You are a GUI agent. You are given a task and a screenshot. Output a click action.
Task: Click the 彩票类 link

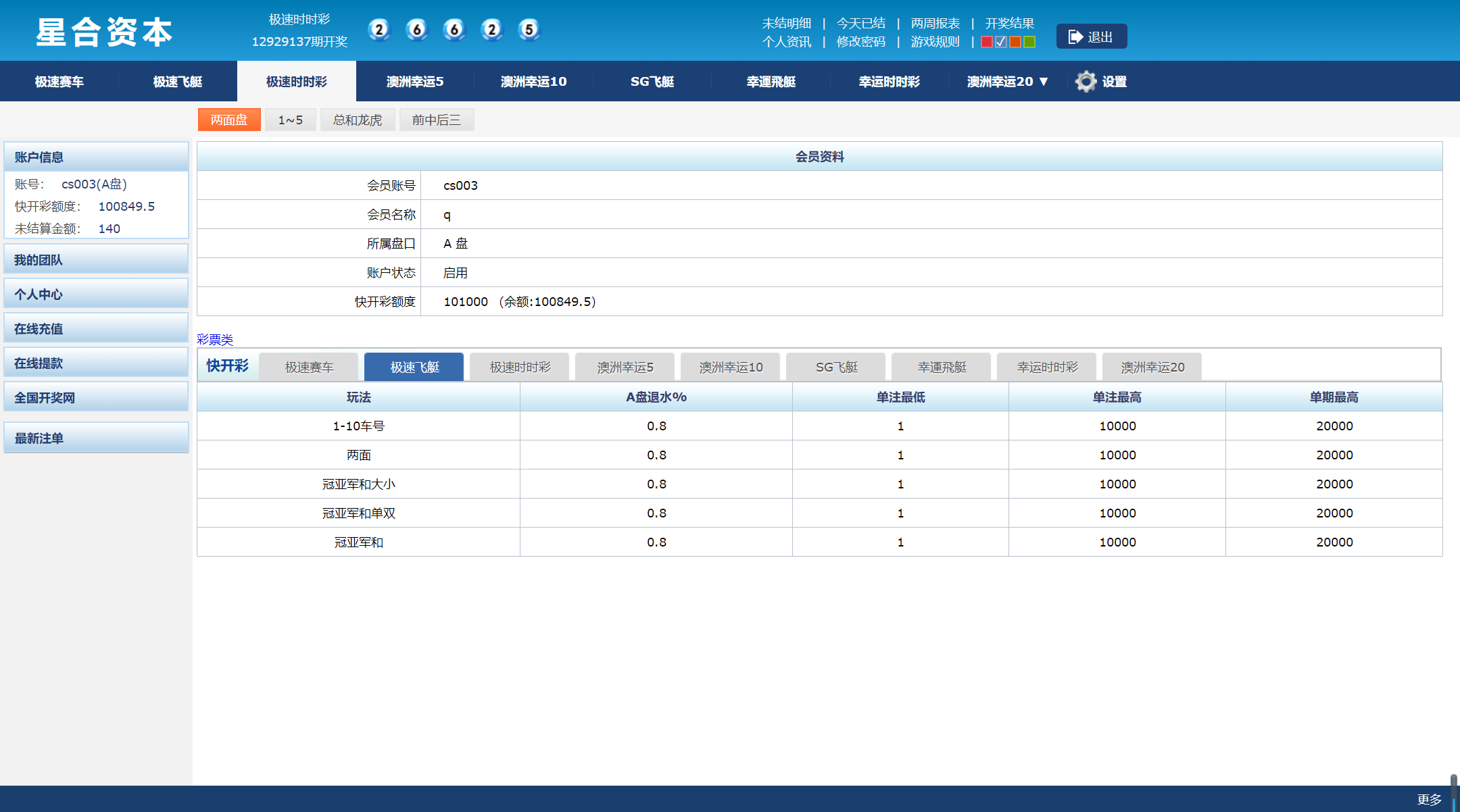(x=215, y=339)
